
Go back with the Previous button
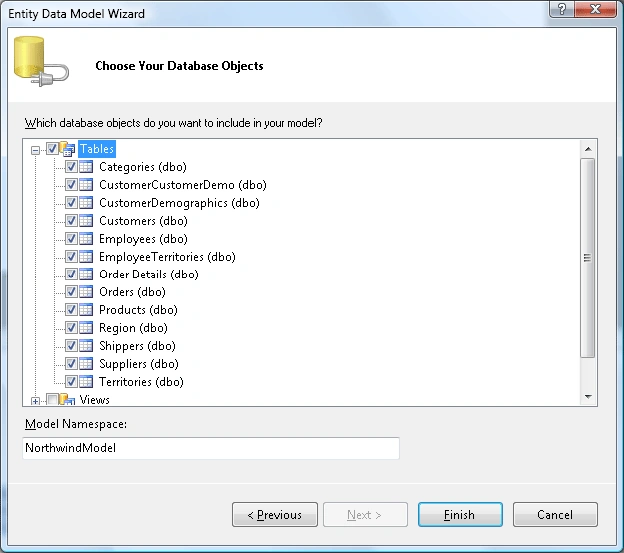[275, 514]
